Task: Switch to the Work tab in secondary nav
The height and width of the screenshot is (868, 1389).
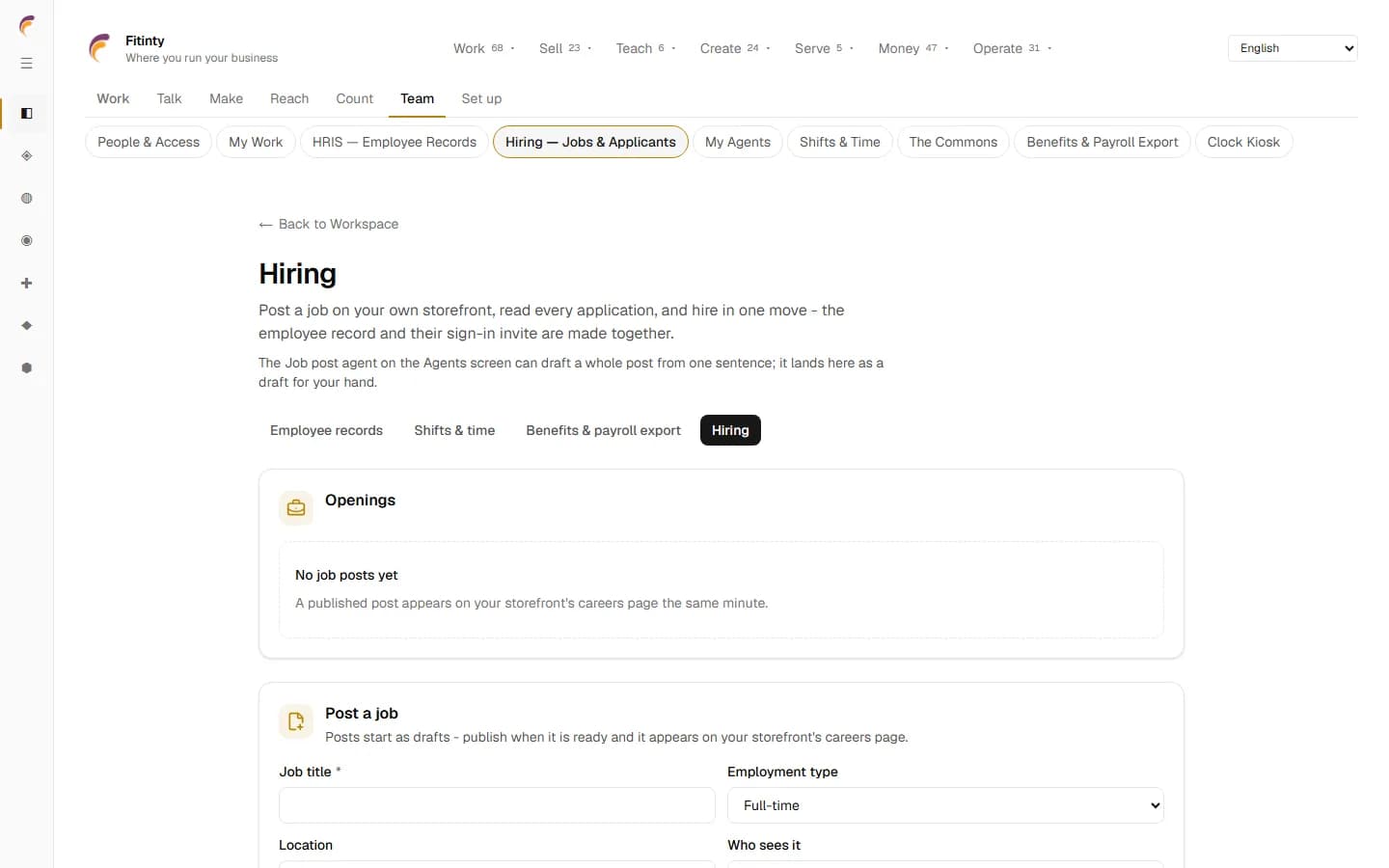Action: coord(113,98)
